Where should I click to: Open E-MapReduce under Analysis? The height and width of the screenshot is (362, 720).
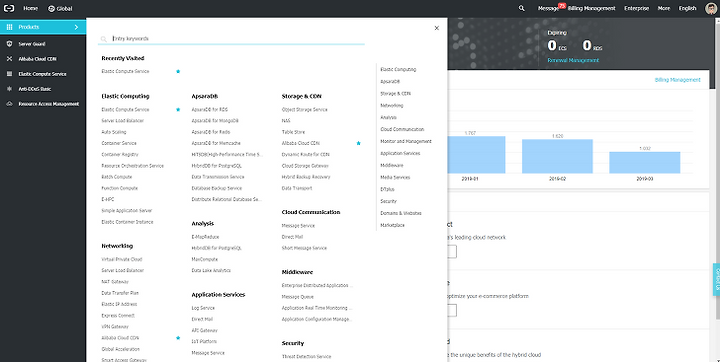point(205,237)
